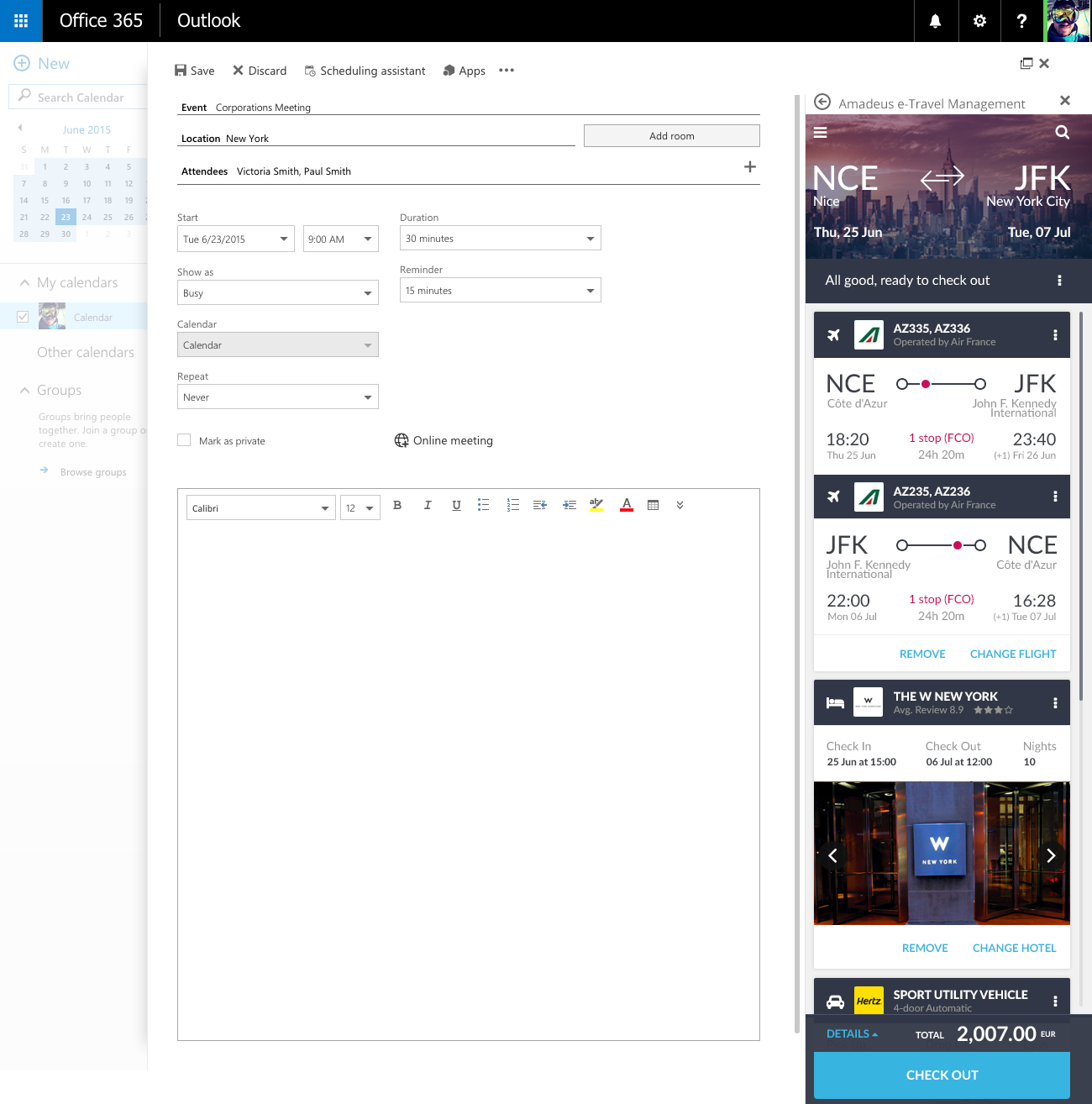The height and width of the screenshot is (1104, 1092).
Task: Open options for flight AZ335, AZ336
Action: [1055, 335]
